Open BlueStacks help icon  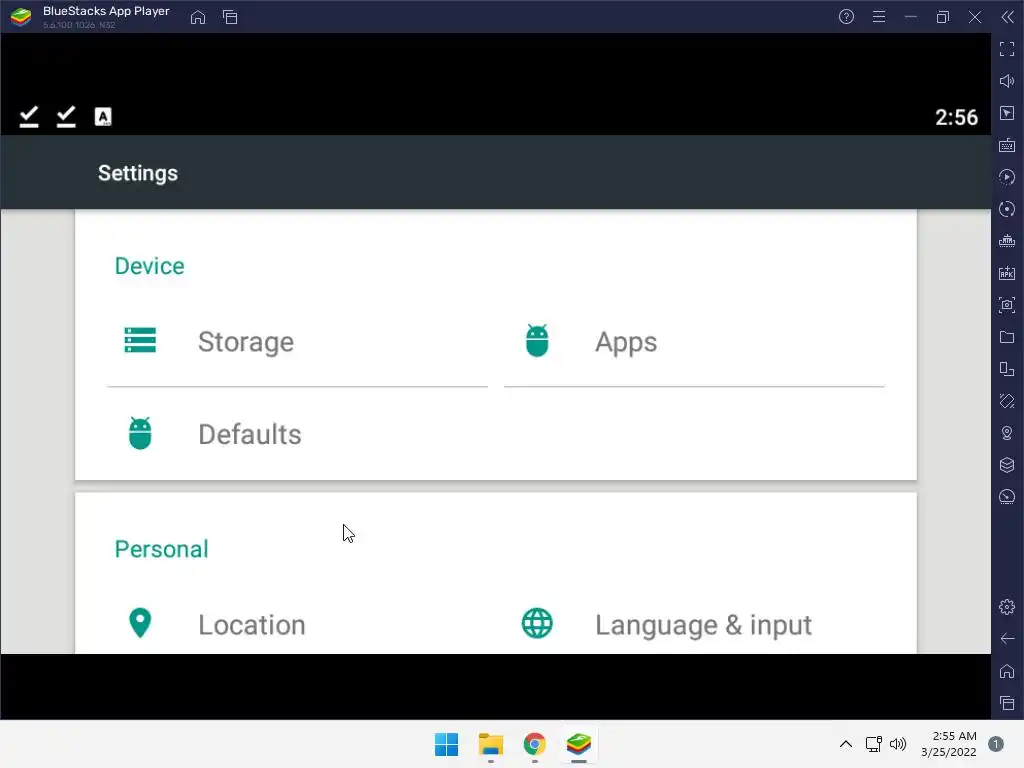pos(846,17)
